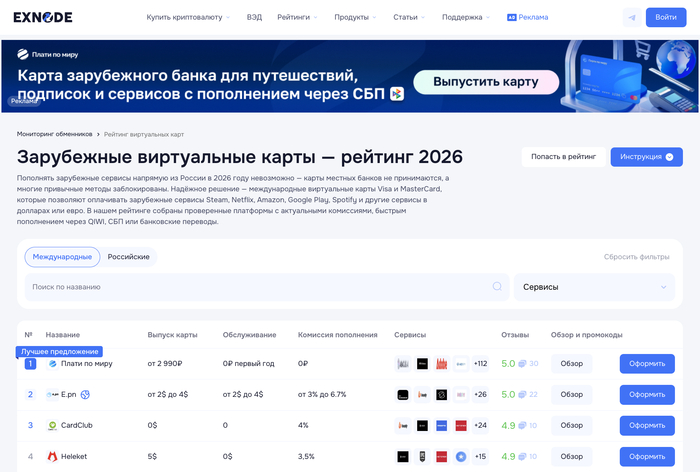This screenshot has height=472, width=700.
Task: Click the Поиск по названию search field
Action: (260, 287)
